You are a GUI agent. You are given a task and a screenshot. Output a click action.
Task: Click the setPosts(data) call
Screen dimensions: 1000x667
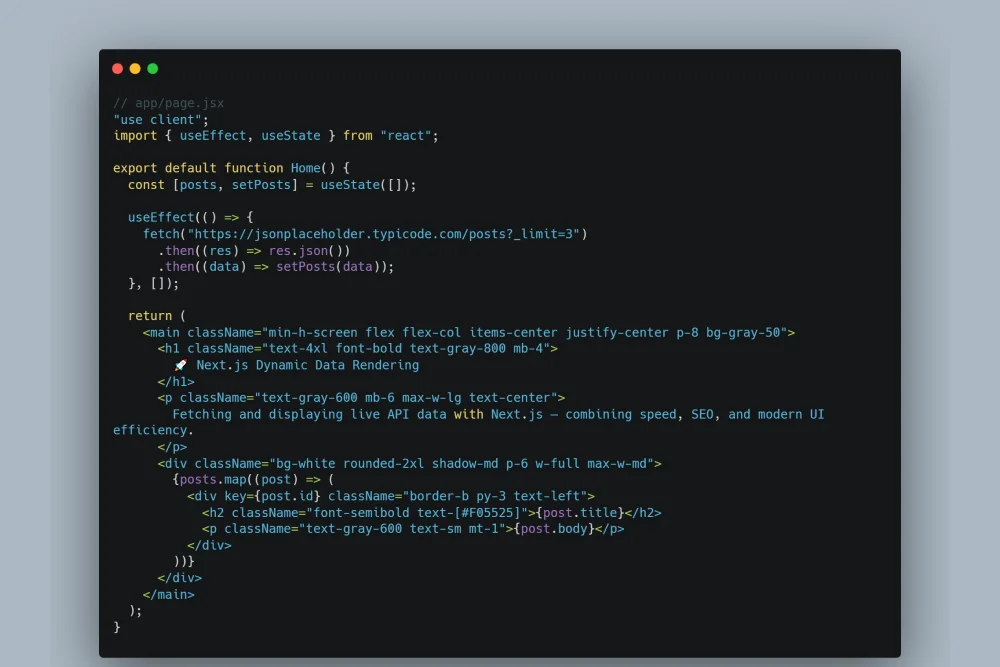coord(335,267)
